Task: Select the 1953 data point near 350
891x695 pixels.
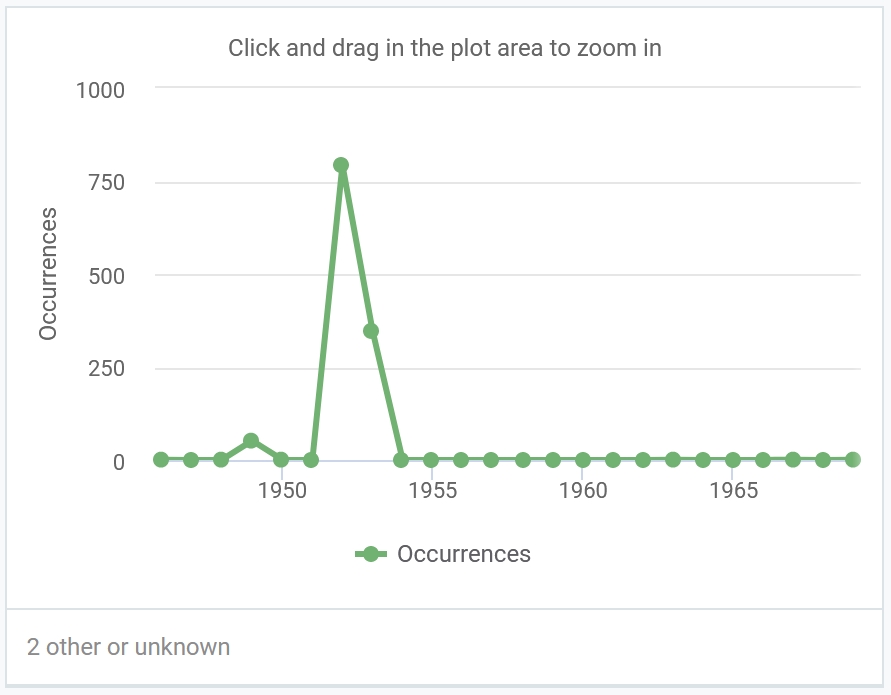Action: click(371, 331)
